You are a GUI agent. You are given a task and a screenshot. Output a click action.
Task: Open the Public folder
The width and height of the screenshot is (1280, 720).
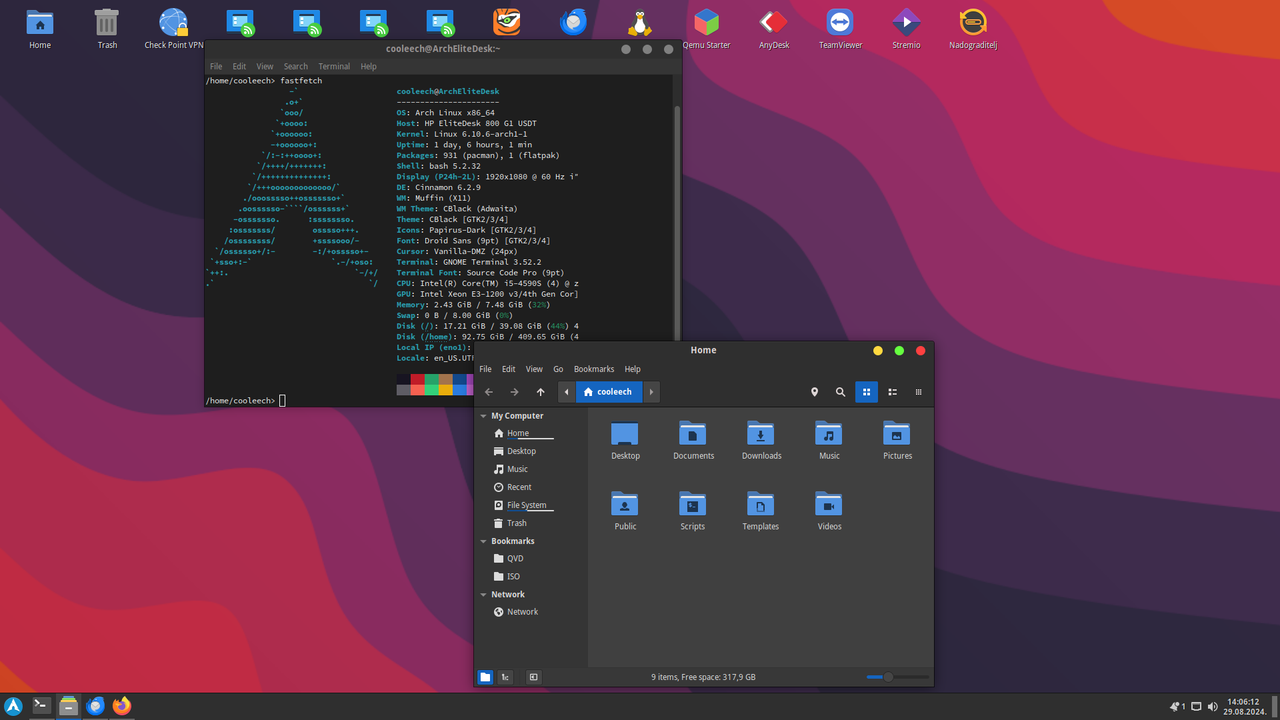[x=625, y=511]
